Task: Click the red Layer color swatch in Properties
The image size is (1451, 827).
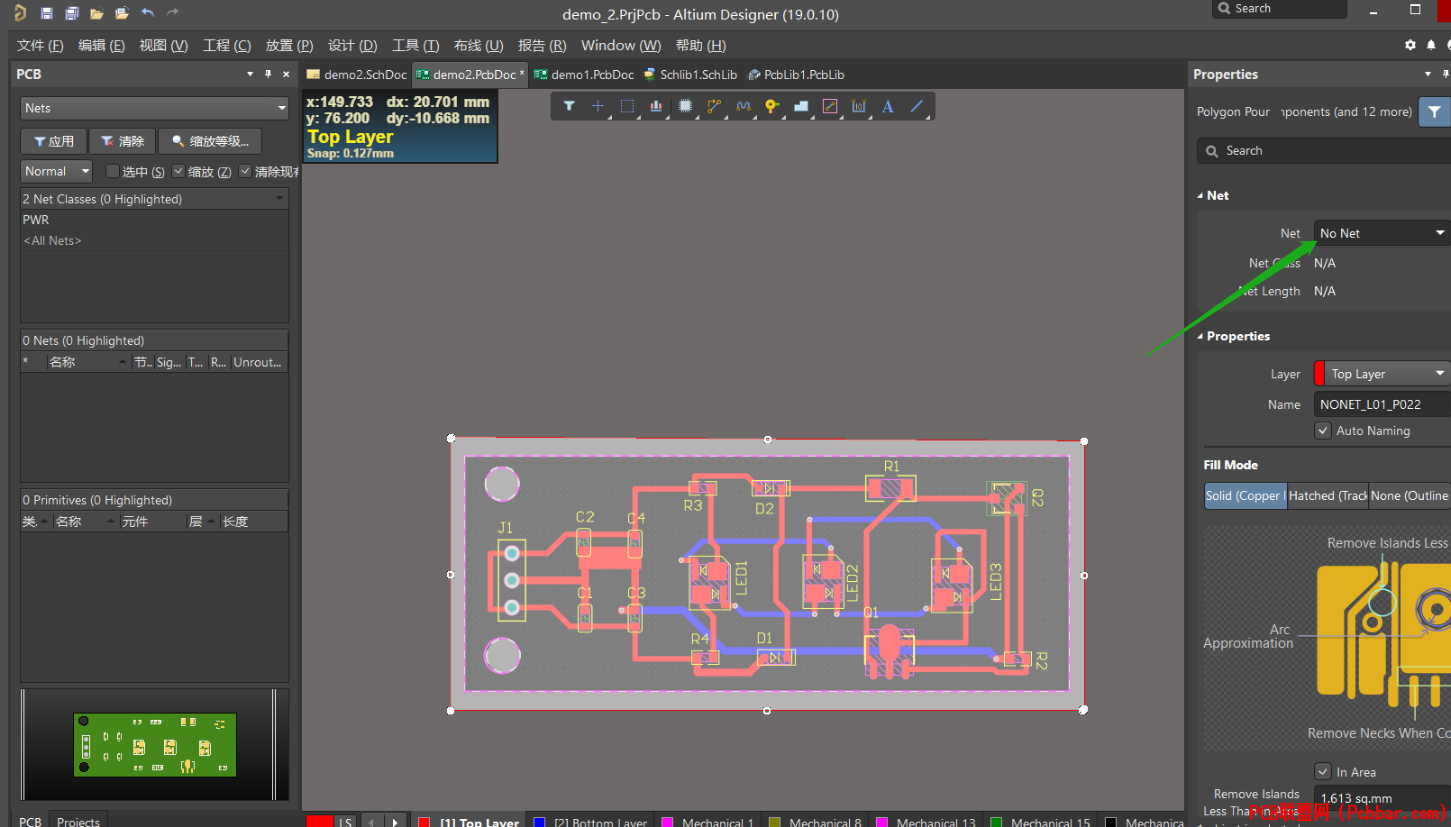Action: point(1319,374)
